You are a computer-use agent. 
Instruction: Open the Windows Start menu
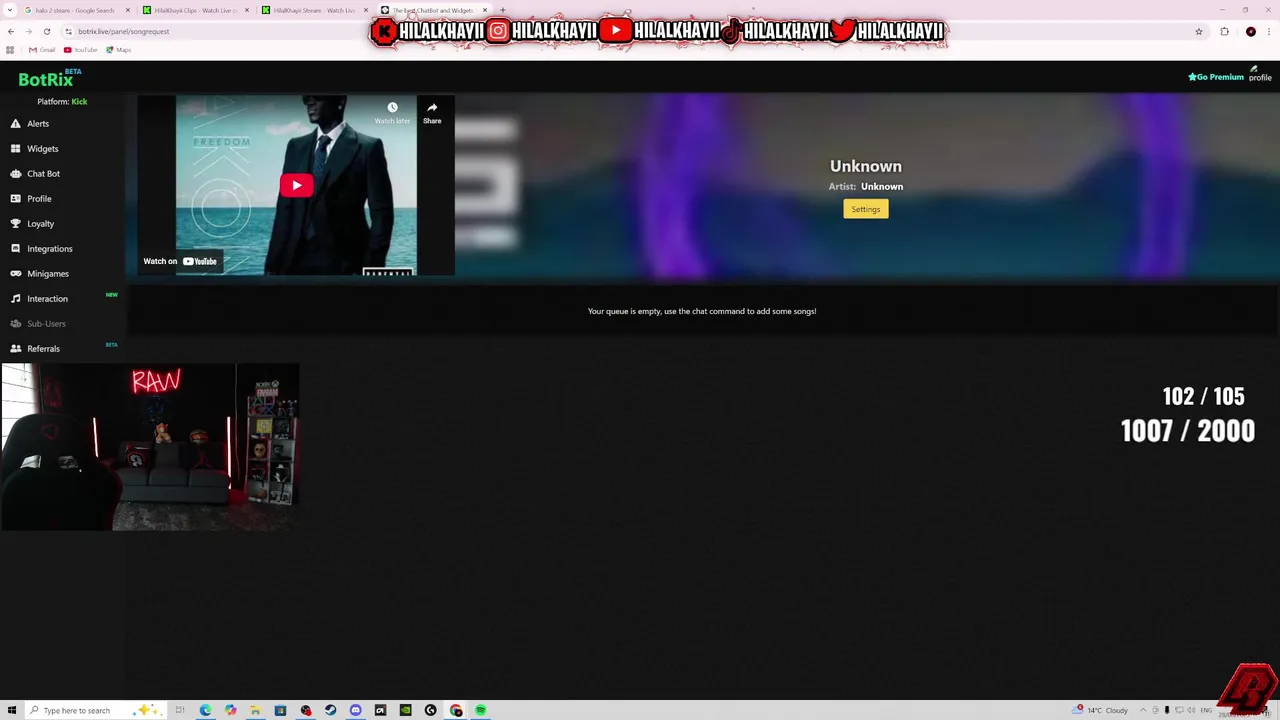[x=12, y=710]
